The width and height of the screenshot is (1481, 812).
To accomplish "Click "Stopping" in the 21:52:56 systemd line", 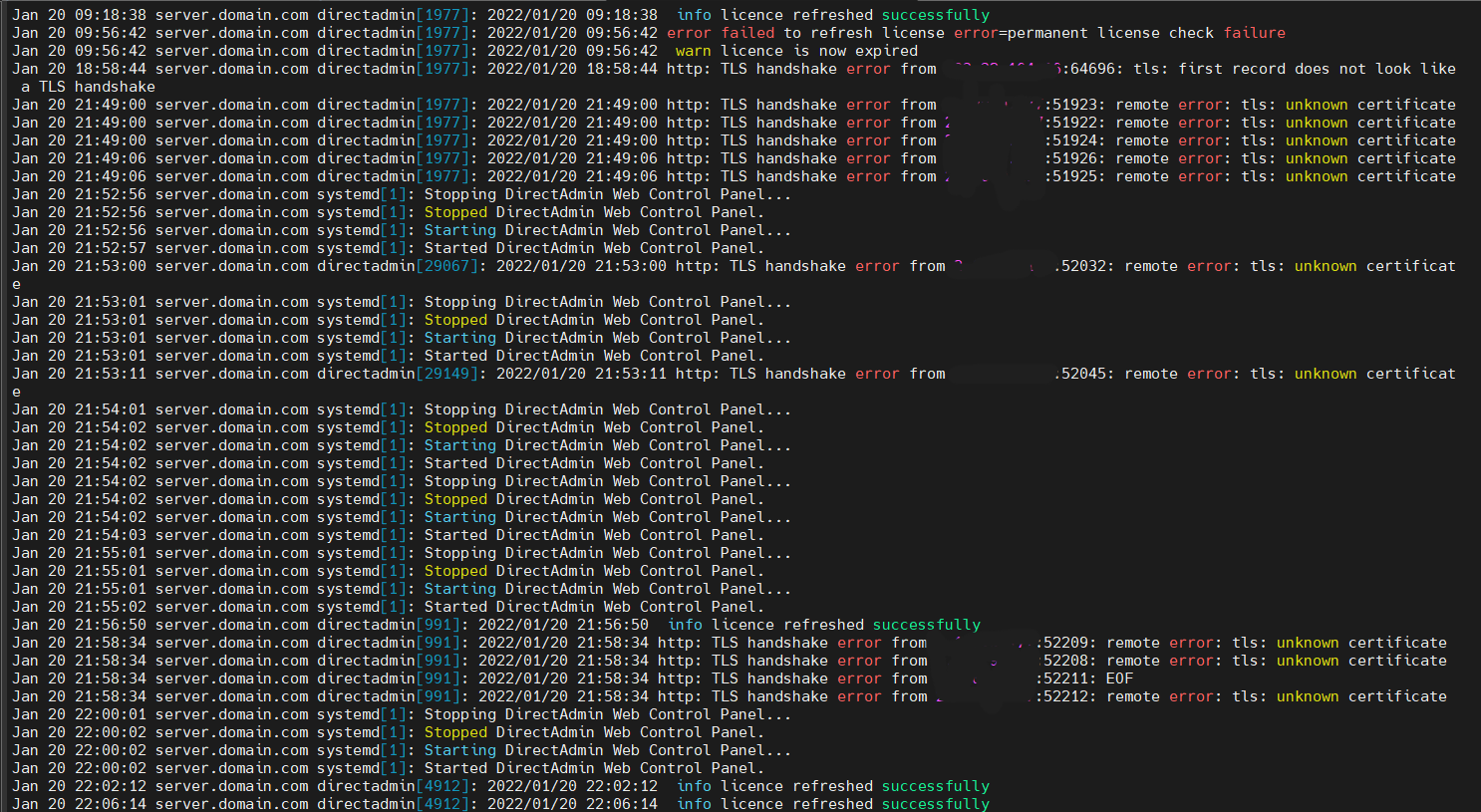I will 459,194.
